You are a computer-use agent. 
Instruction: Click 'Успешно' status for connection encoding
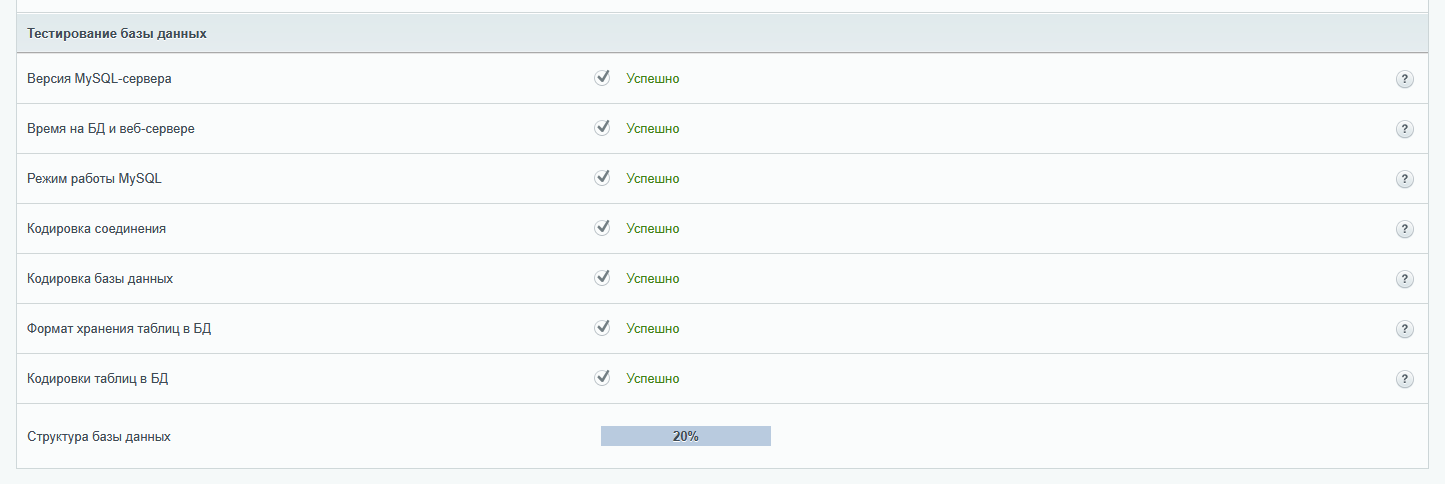pyautogui.click(x=653, y=229)
